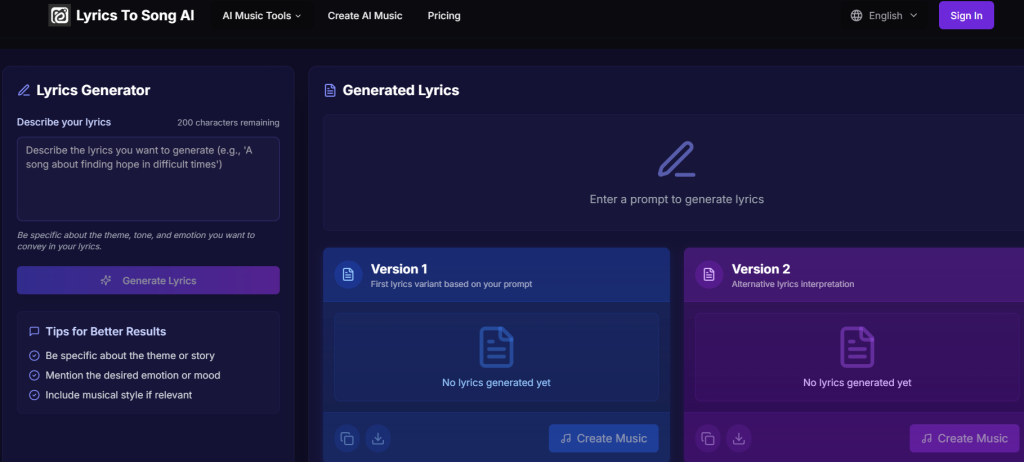The image size is (1024, 462).
Task: Open the Create AI Music page
Action: (x=364, y=16)
